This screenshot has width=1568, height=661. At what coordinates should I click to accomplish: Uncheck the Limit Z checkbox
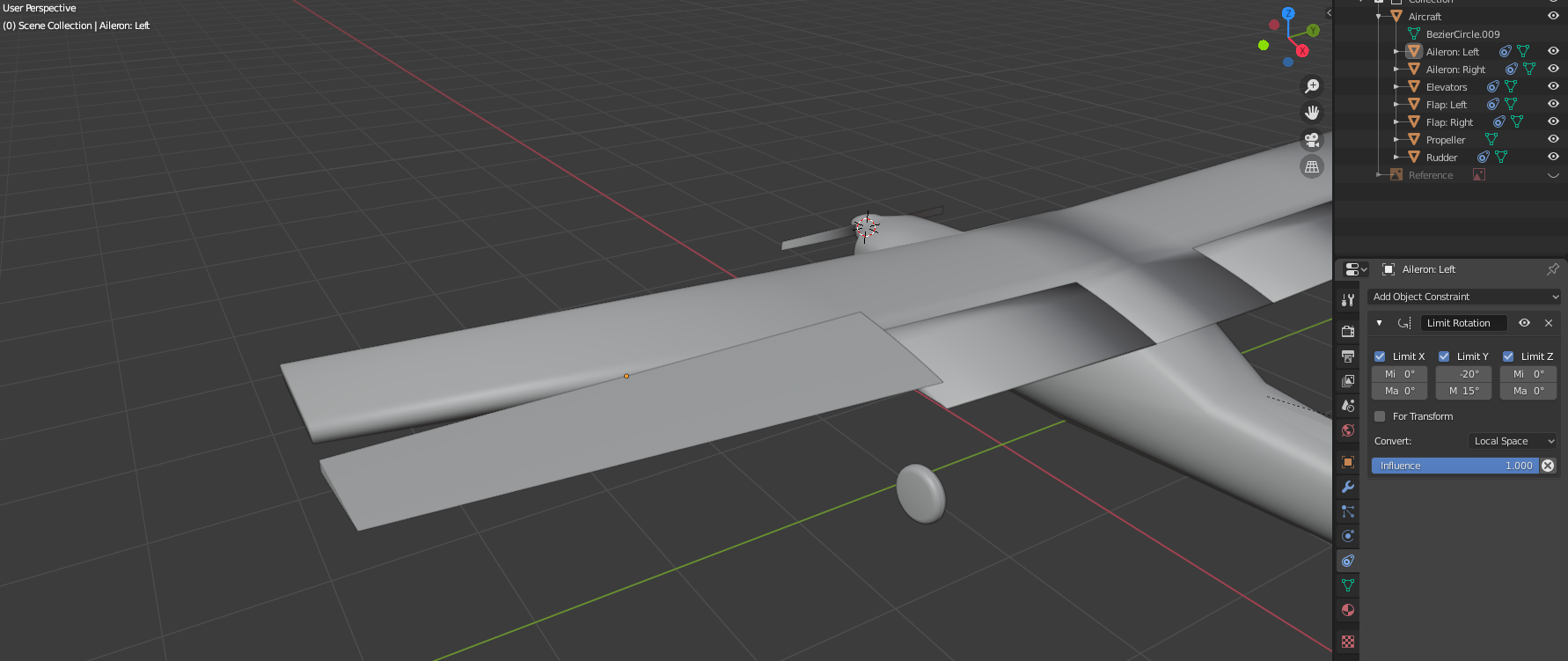coord(1508,356)
